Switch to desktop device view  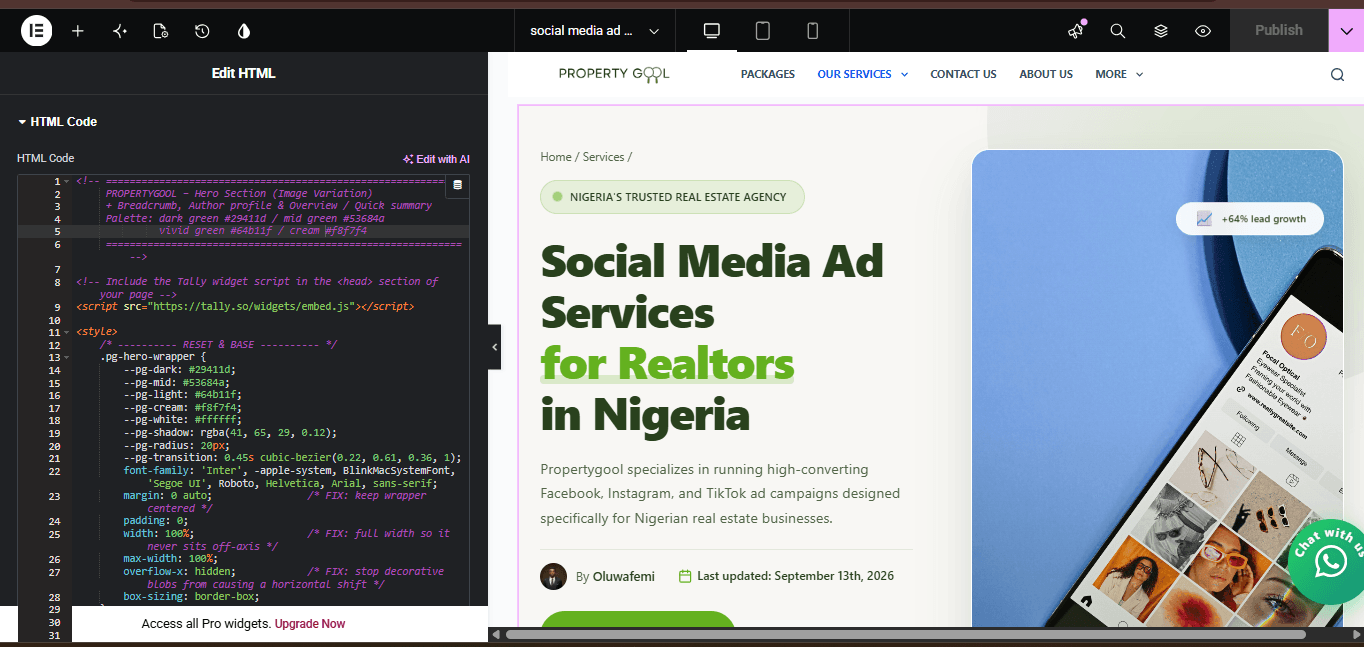click(712, 31)
